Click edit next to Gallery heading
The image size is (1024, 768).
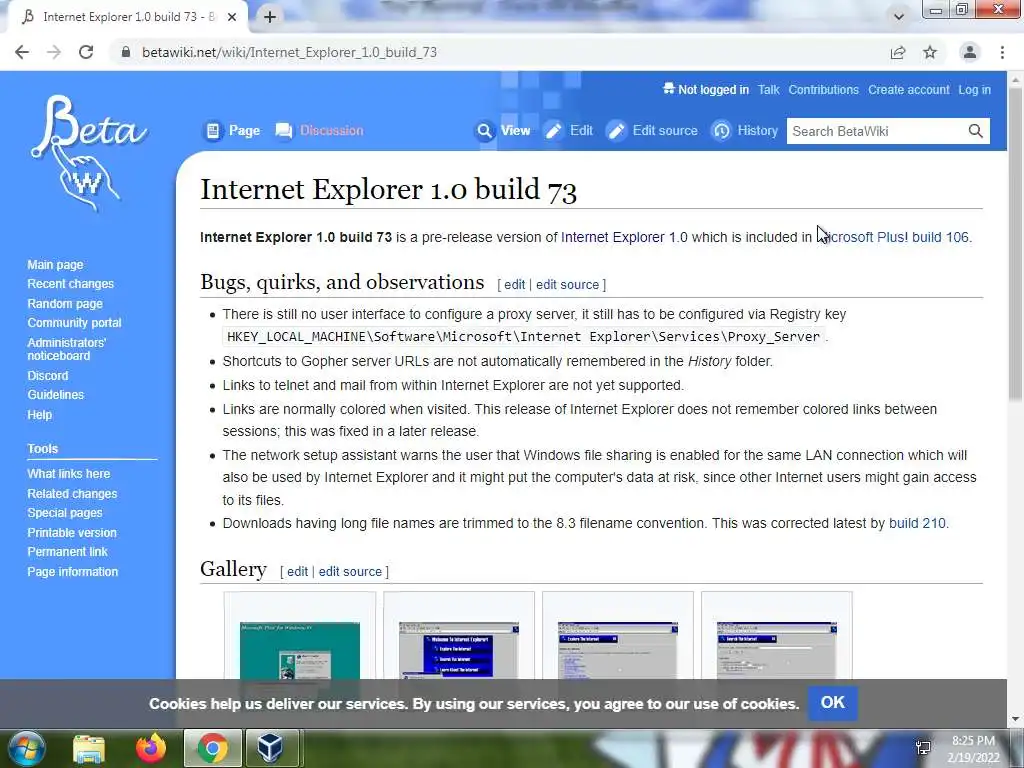297,571
